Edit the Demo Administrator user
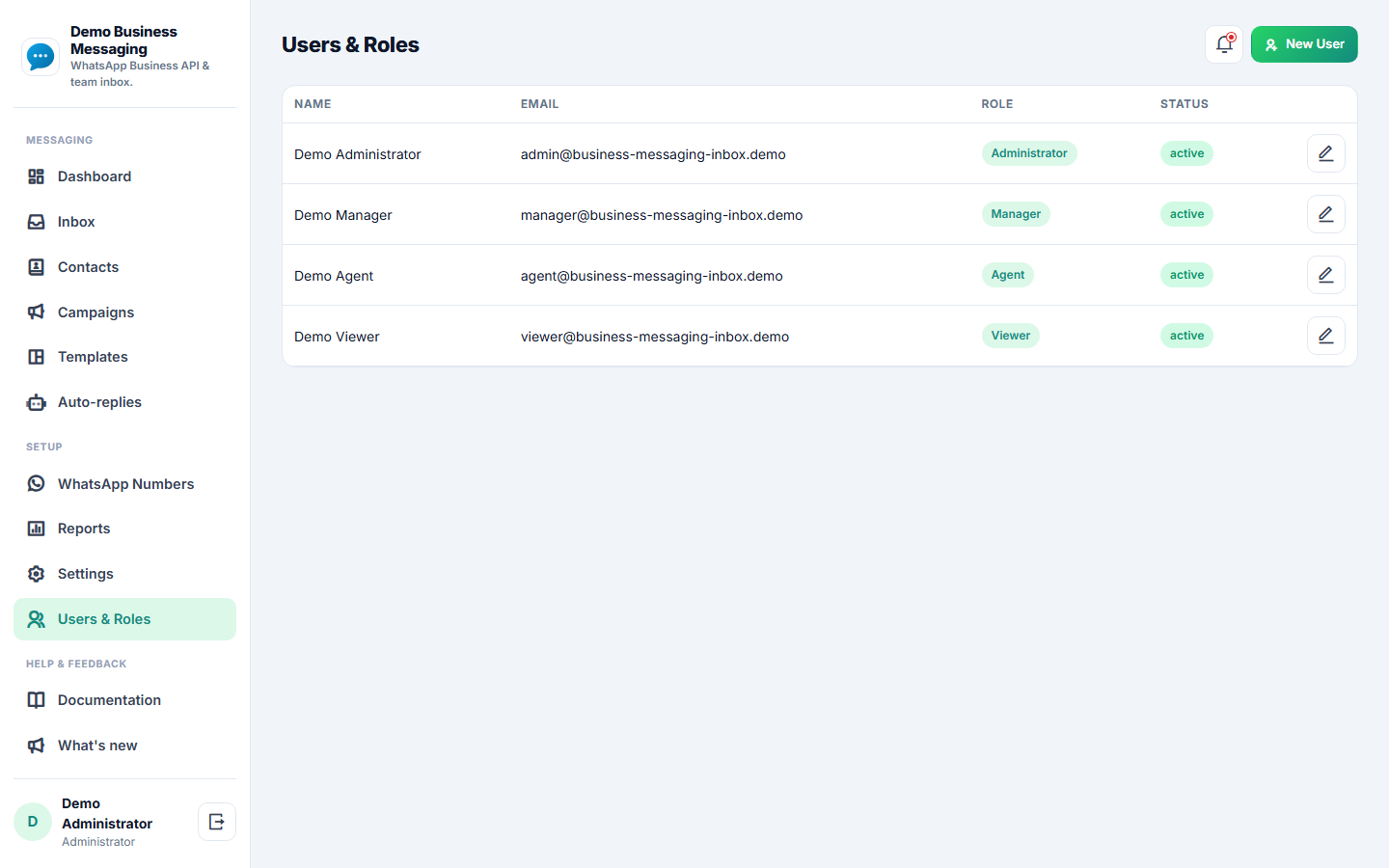Image resolution: width=1389 pixels, height=868 pixels. [1325, 153]
